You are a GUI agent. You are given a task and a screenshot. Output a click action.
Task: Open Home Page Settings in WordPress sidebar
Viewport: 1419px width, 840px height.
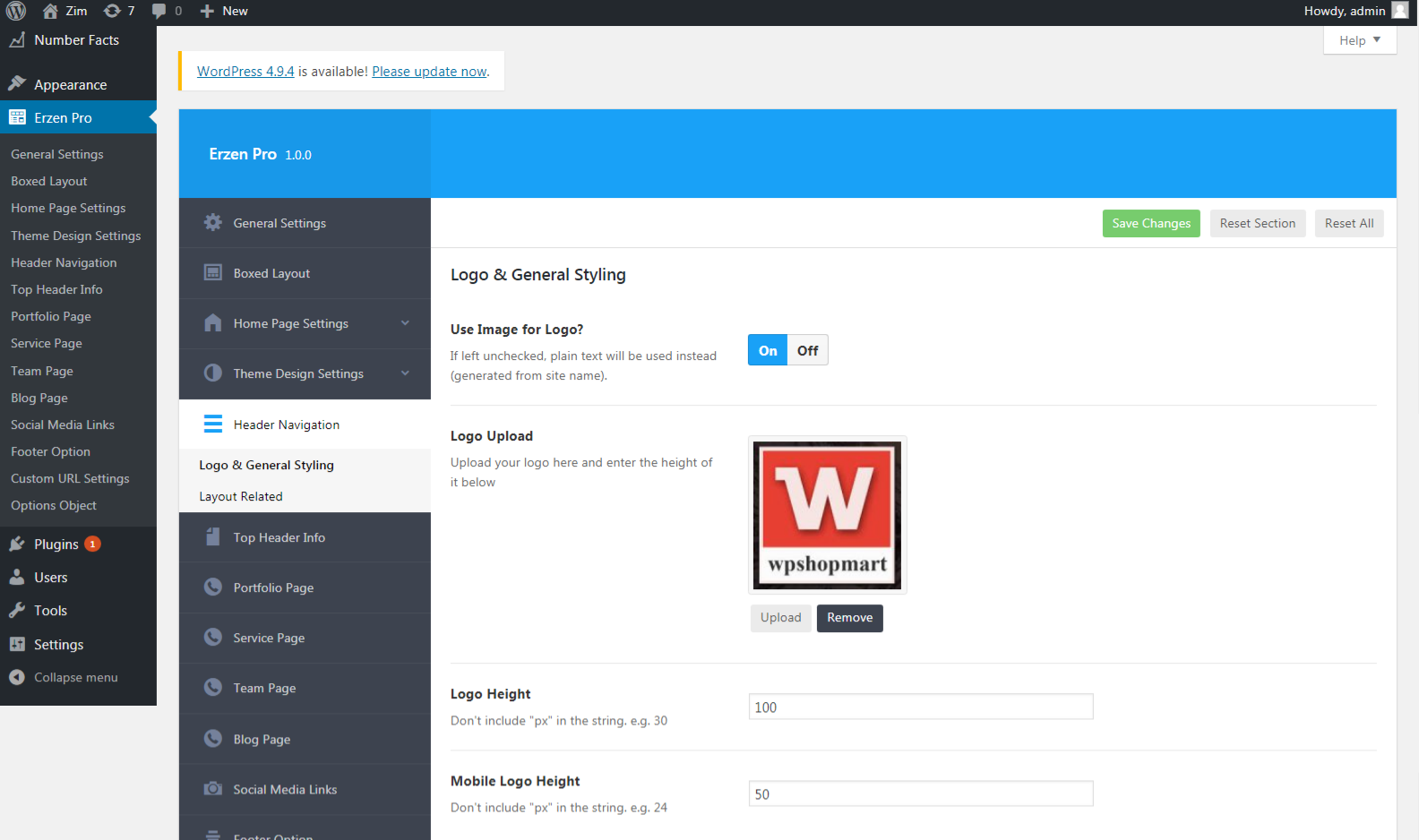[68, 208]
